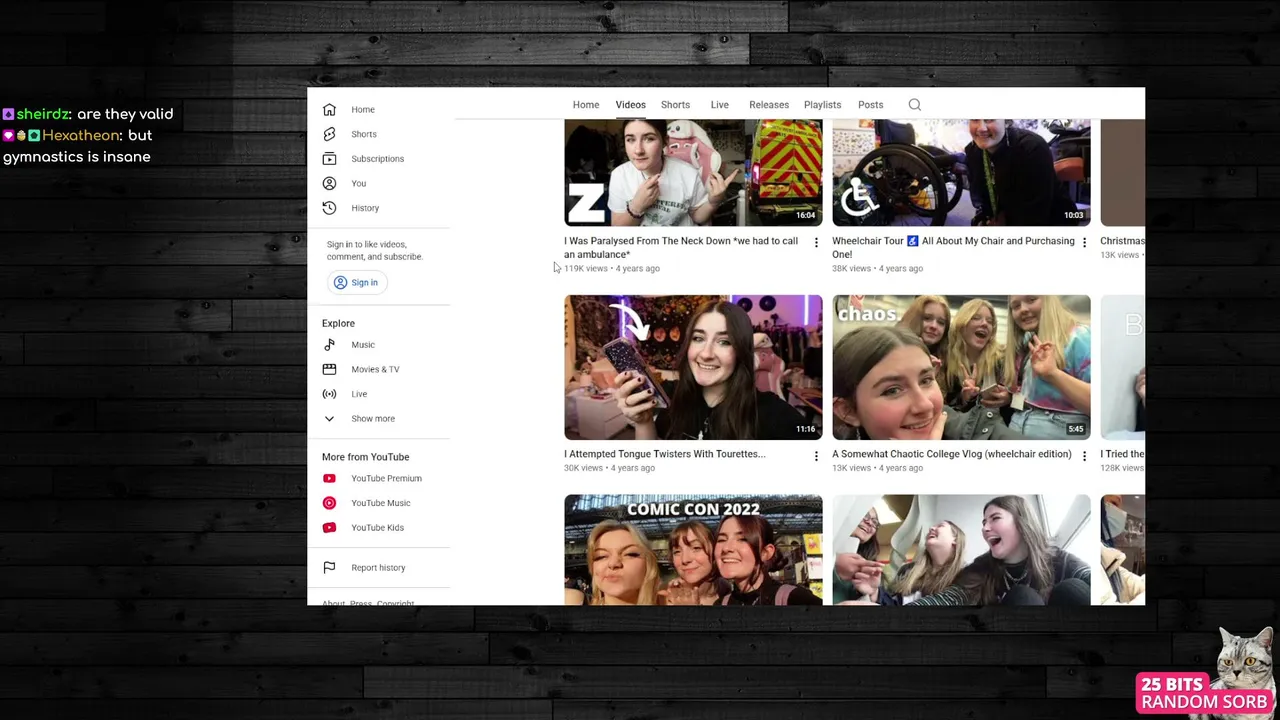
Task: Open the COMIC CON 2022 video thumbnail
Action: tap(693, 549)
